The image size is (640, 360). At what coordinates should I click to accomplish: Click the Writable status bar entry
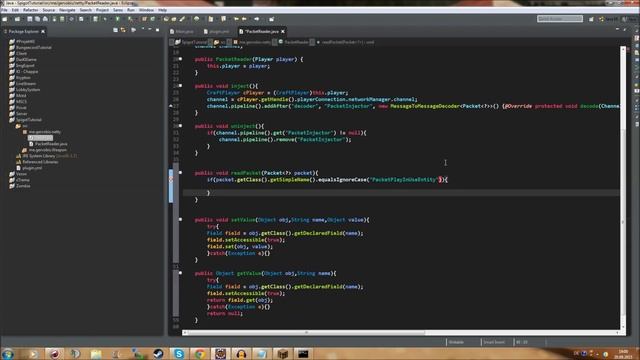pos(456,342)
